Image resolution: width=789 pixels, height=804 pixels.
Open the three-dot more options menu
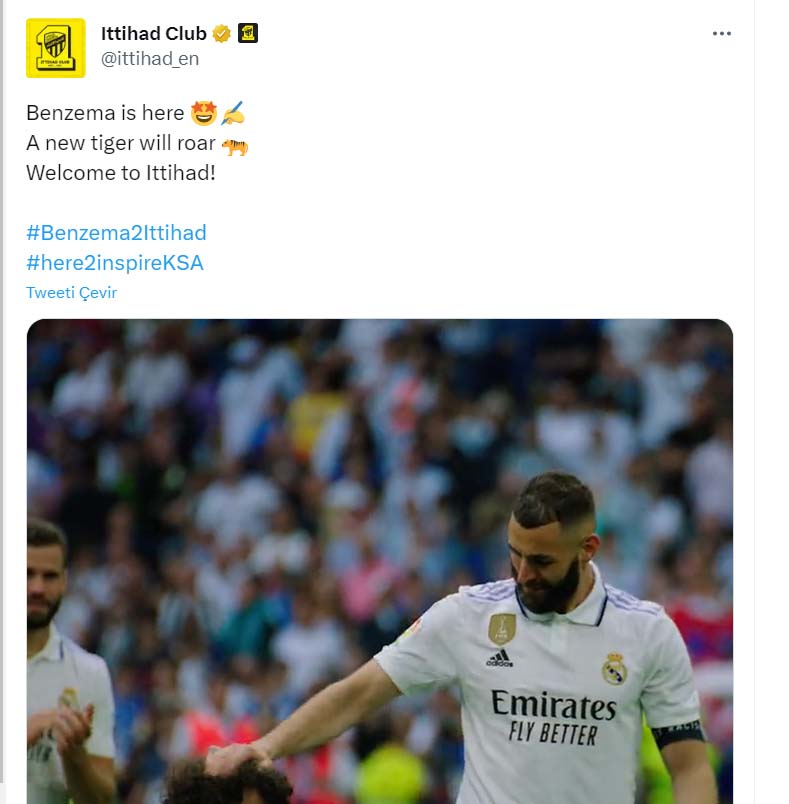tap(721, 34)
